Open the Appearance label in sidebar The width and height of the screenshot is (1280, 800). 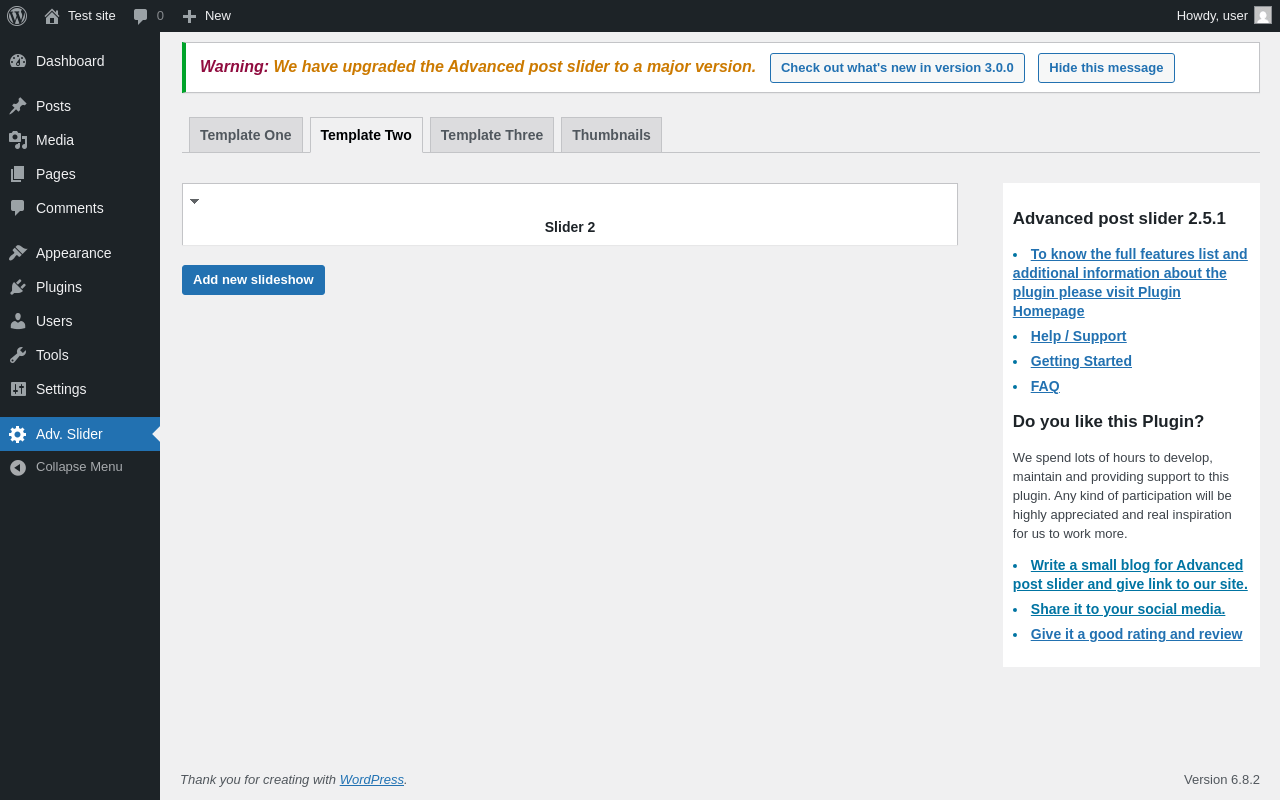click(74, 253)
